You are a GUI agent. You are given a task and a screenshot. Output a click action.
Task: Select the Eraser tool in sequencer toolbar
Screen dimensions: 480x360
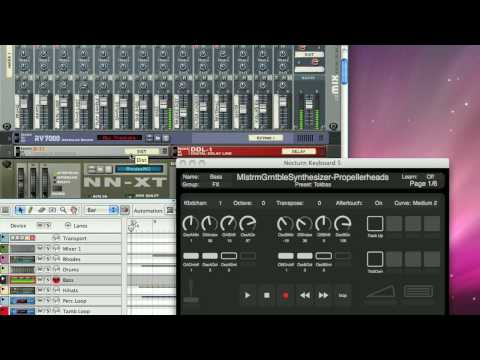42,210
